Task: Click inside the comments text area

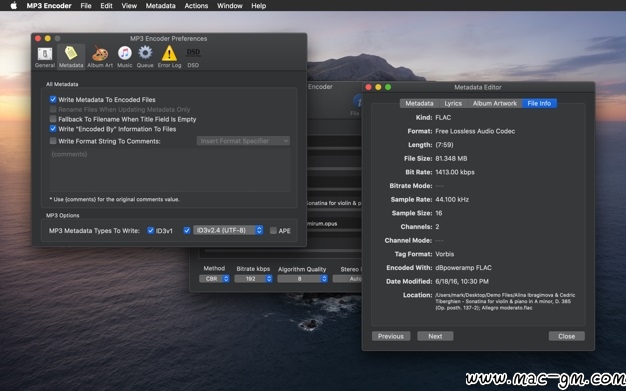Action: click(x=170, y=171)
